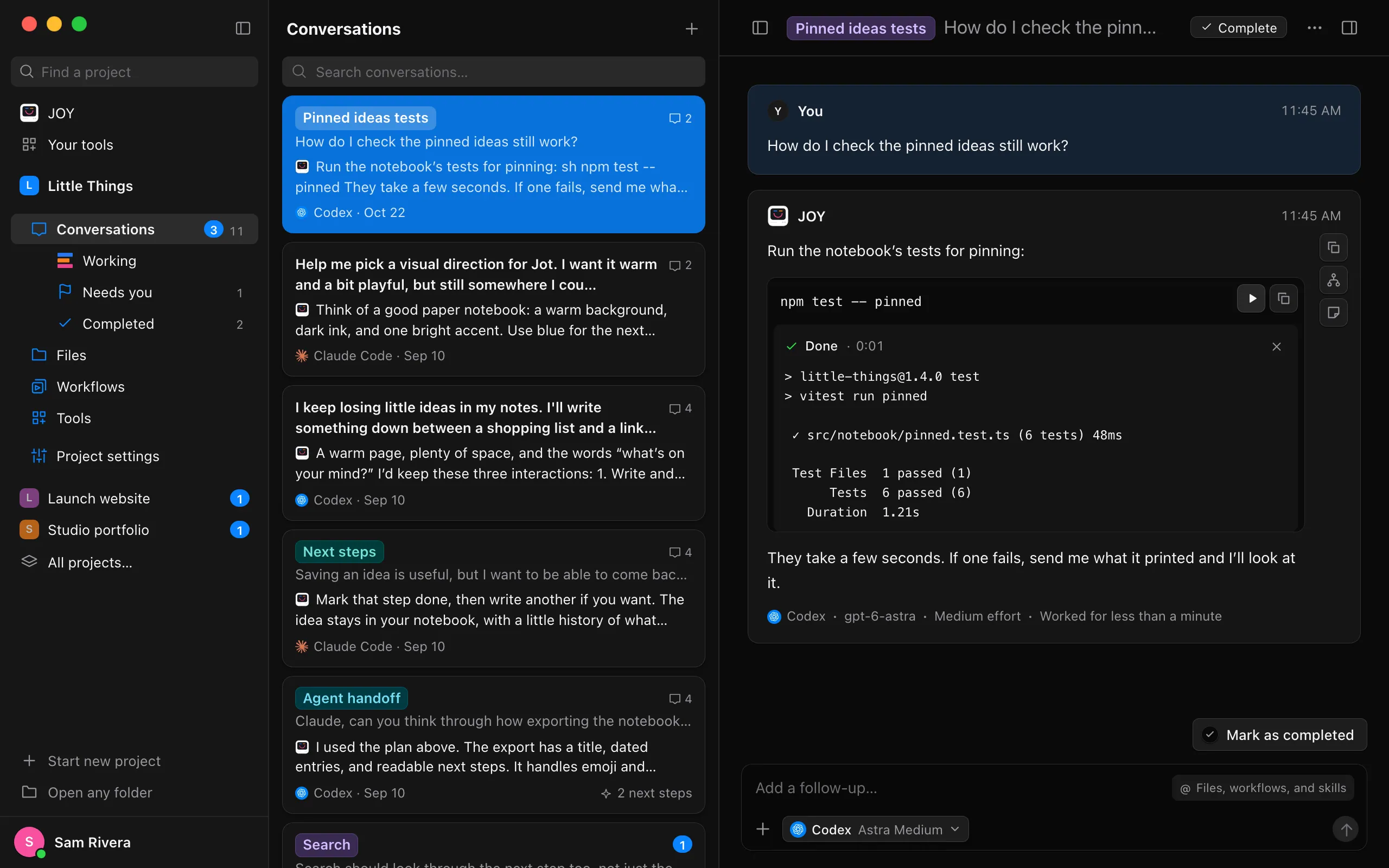Focus the Find a project field

click(x=135, y=72)
